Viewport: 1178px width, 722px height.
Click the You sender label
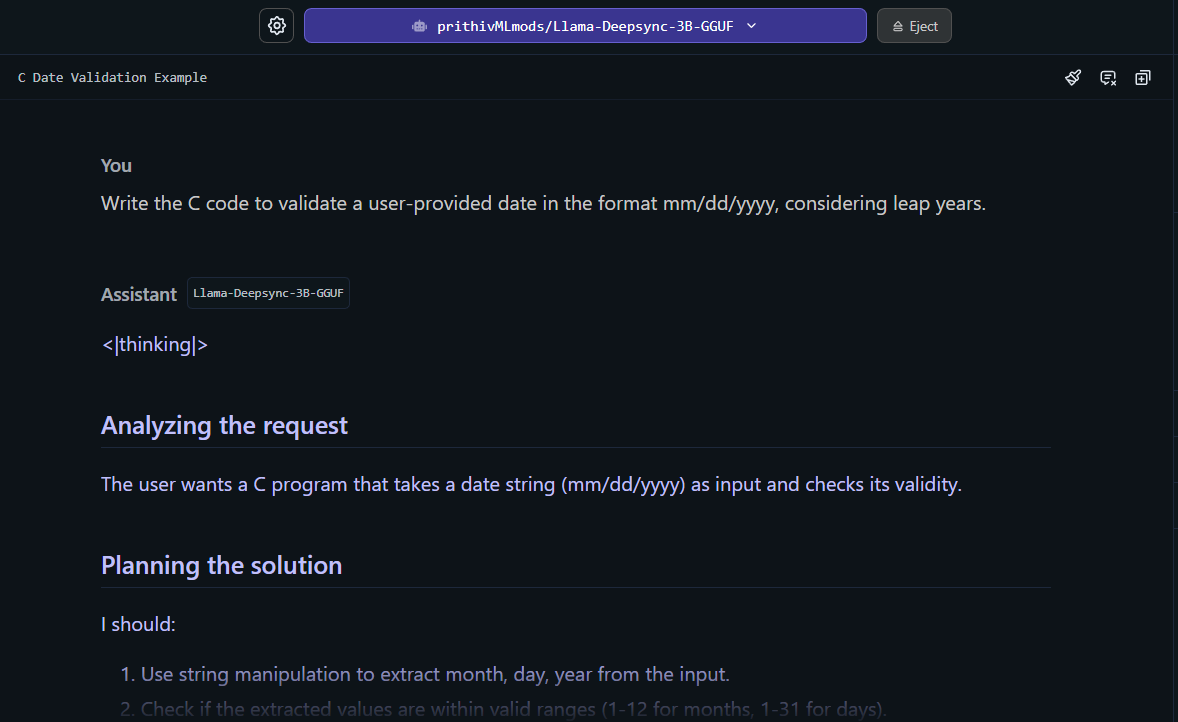tap(116, 165)
